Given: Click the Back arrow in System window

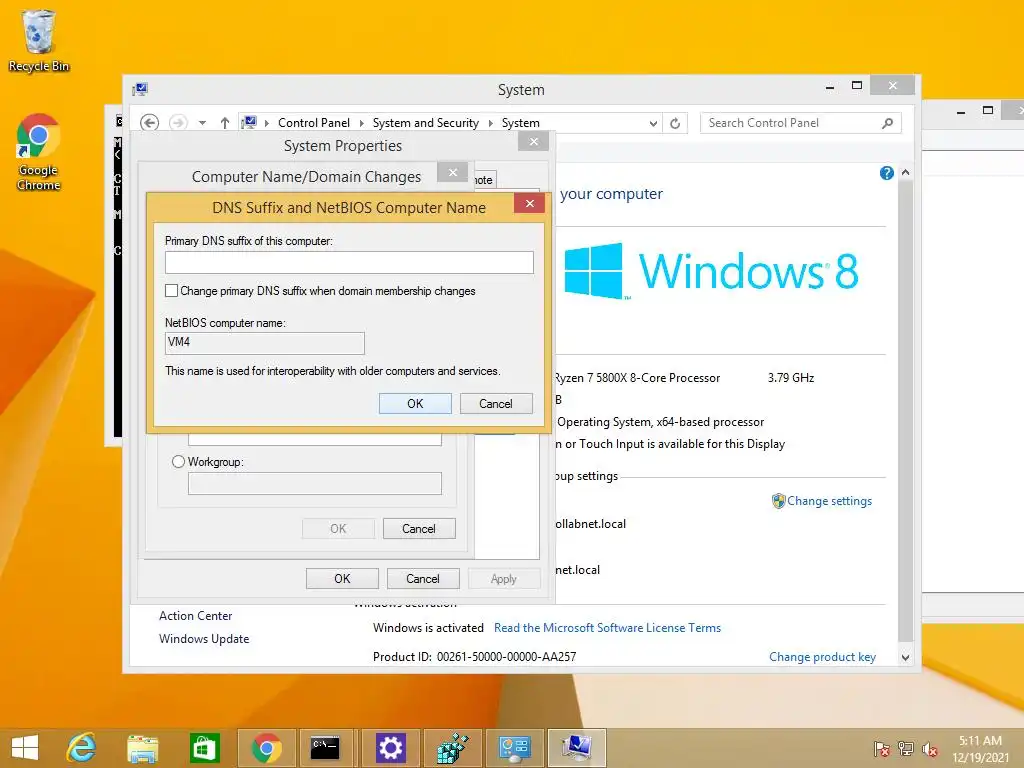Looking at the screenshot, I should [x=150, y=123].
